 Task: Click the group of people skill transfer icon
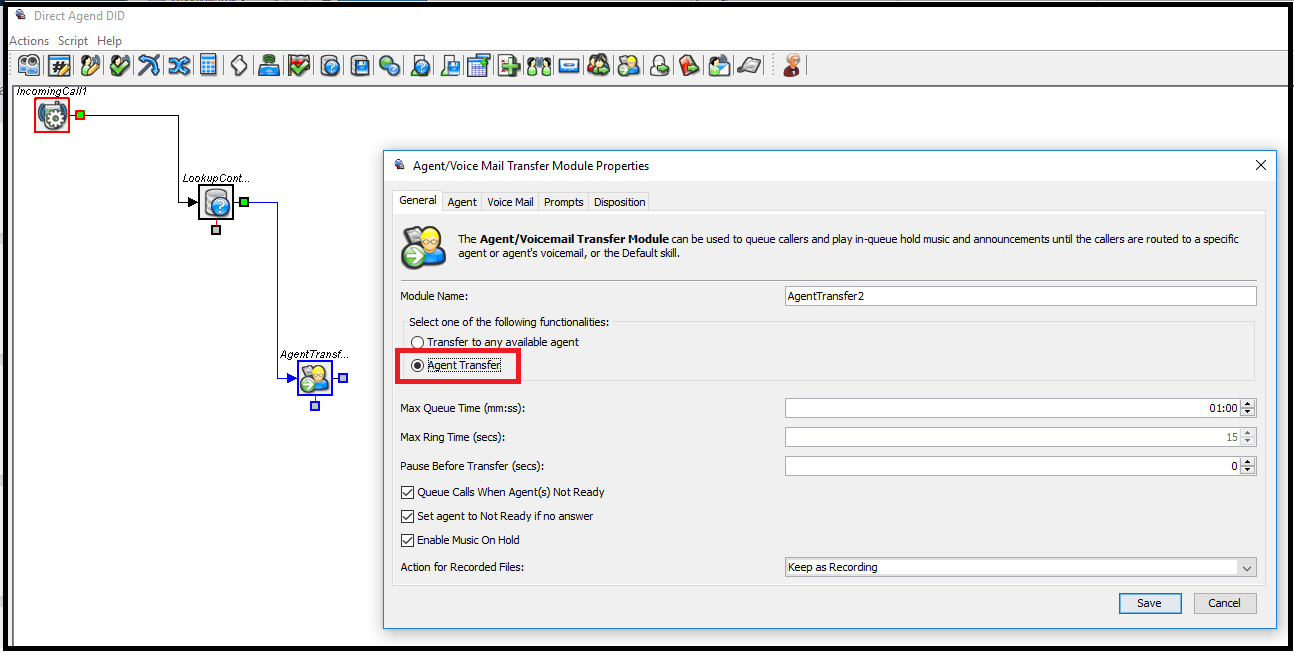[599, 66]
